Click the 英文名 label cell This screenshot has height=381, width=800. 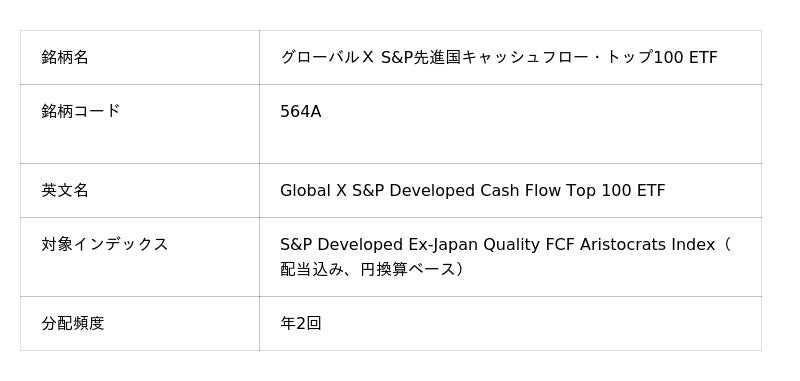pyautogui.click(x=140, y=191)
